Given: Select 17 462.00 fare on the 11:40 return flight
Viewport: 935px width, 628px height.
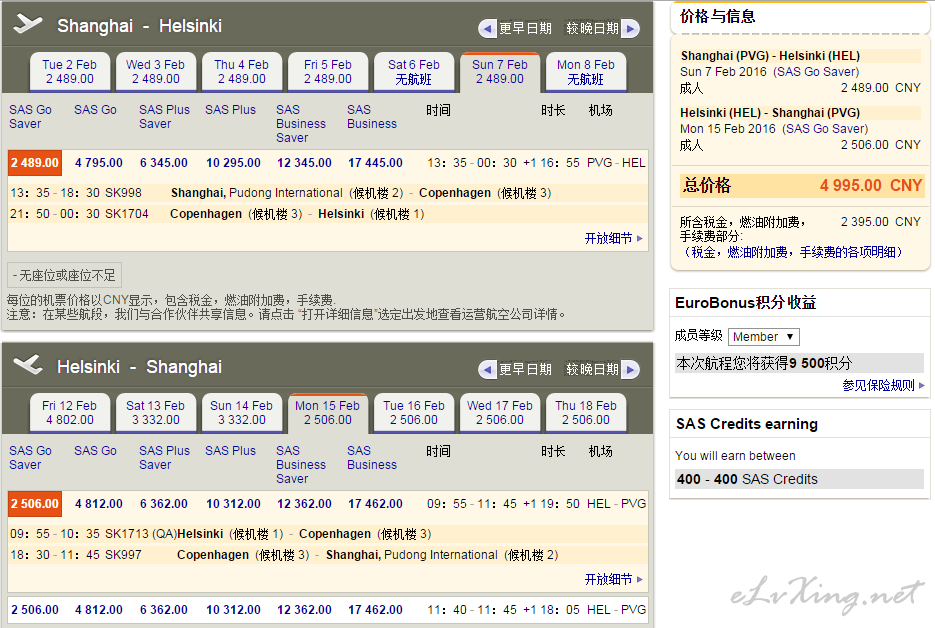Looking at the screenshot, I should [375, 610].
